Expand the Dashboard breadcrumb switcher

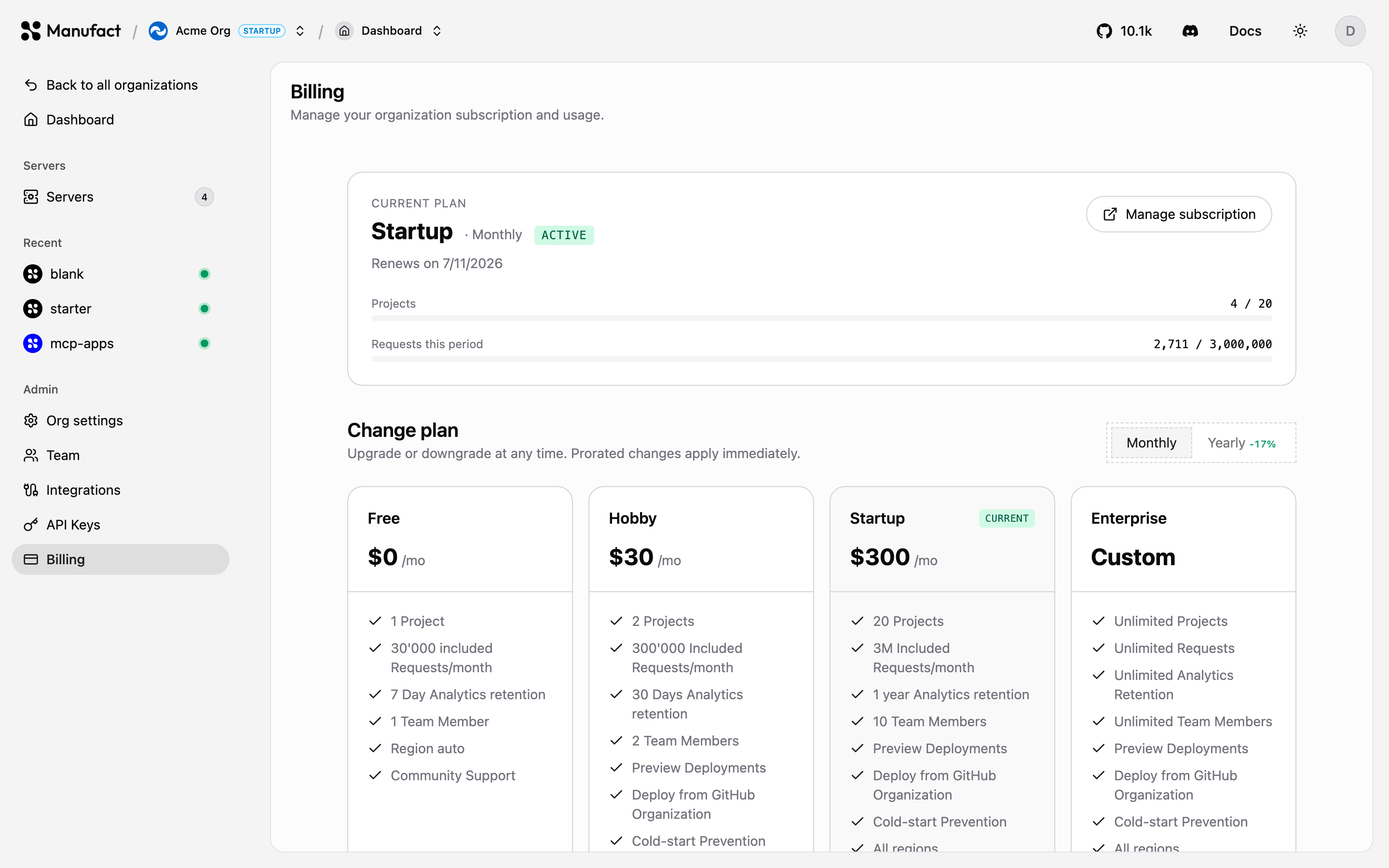pos(437,31)
